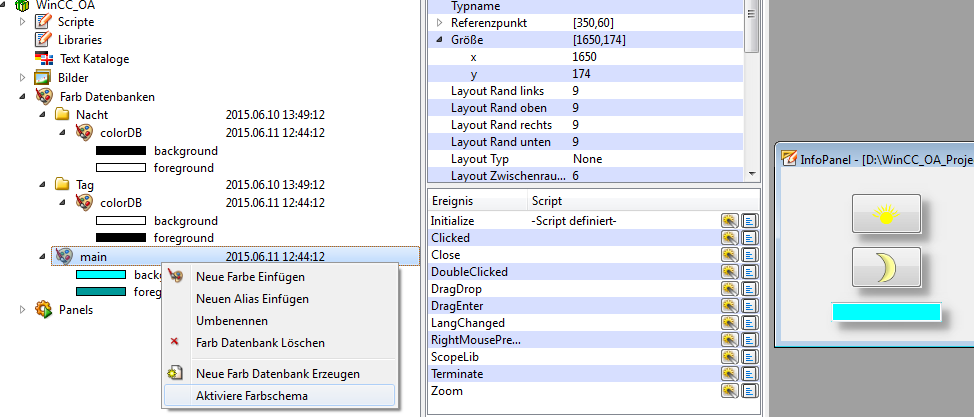Open script wizard icon for LangChanged event
The image size is (974, 417).
[x=729, y=323]
